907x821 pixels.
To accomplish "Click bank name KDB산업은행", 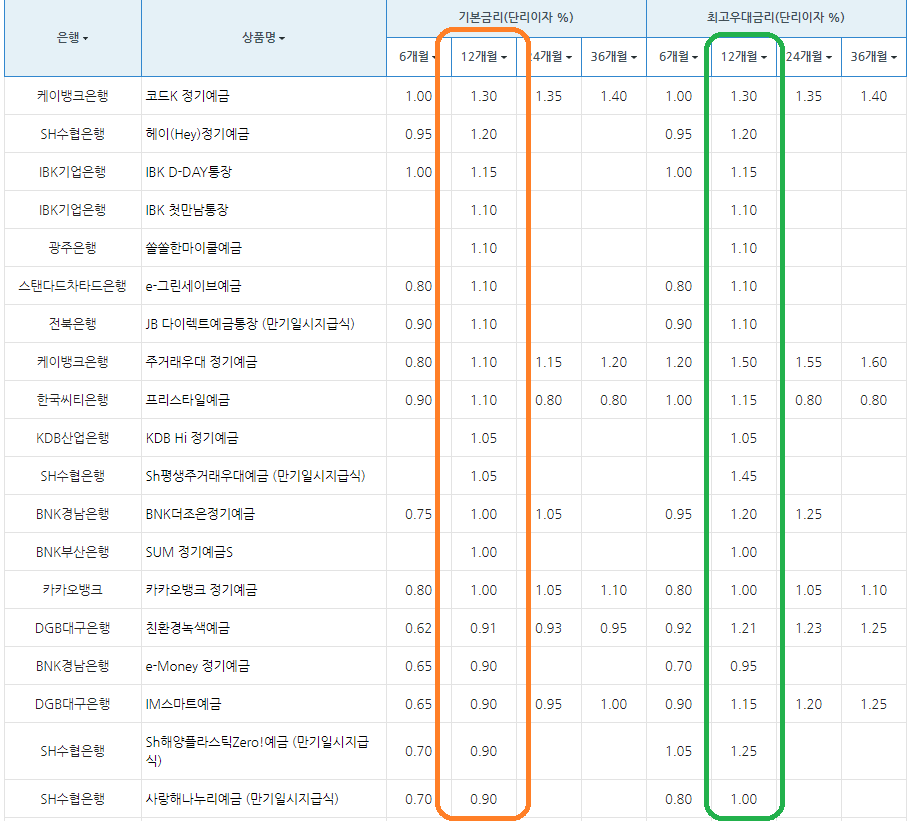I will pyautogui.click(x=72, y=438).
